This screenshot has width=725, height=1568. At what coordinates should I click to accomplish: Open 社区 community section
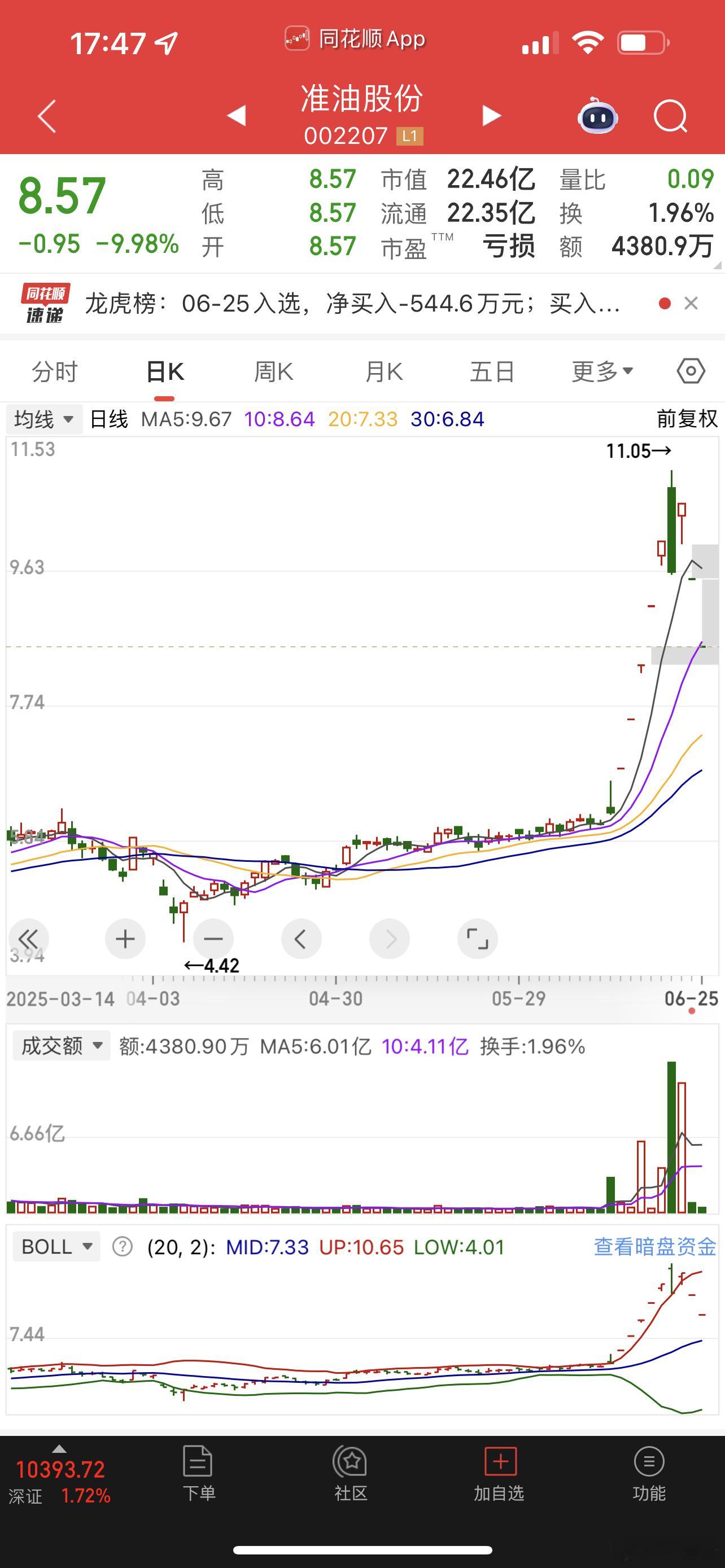point(350,1473)
